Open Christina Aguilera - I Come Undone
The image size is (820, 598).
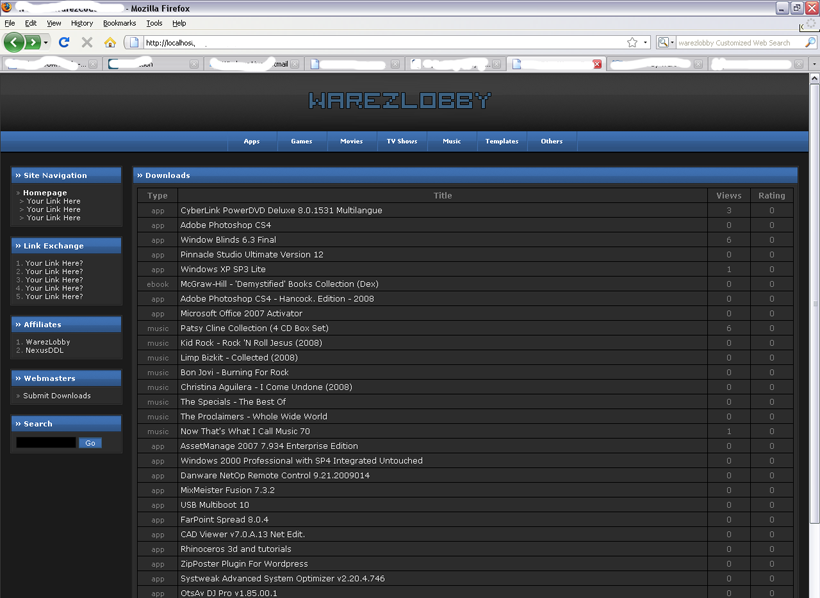266,387
